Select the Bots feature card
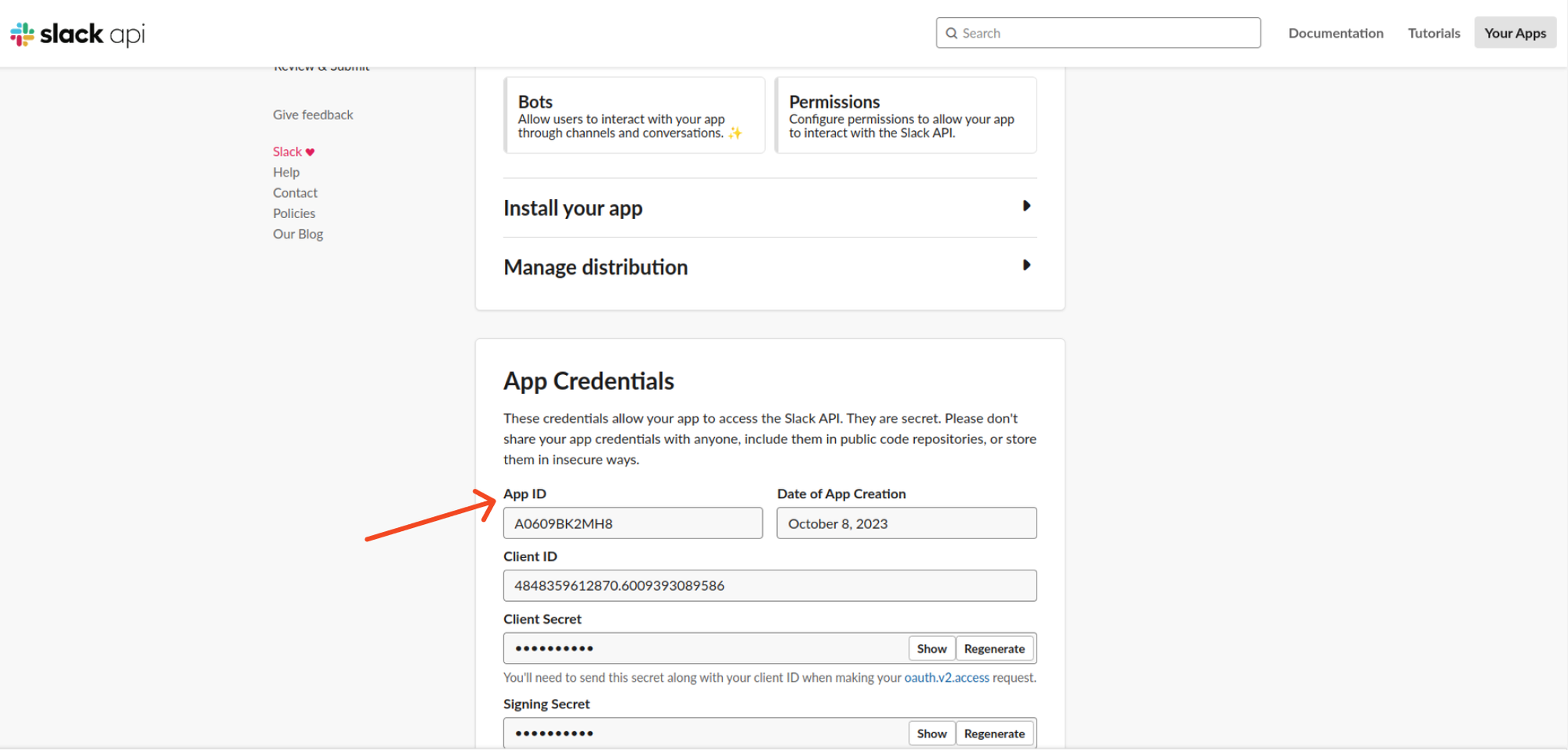The image size is (1568, 750). (634, 115)
